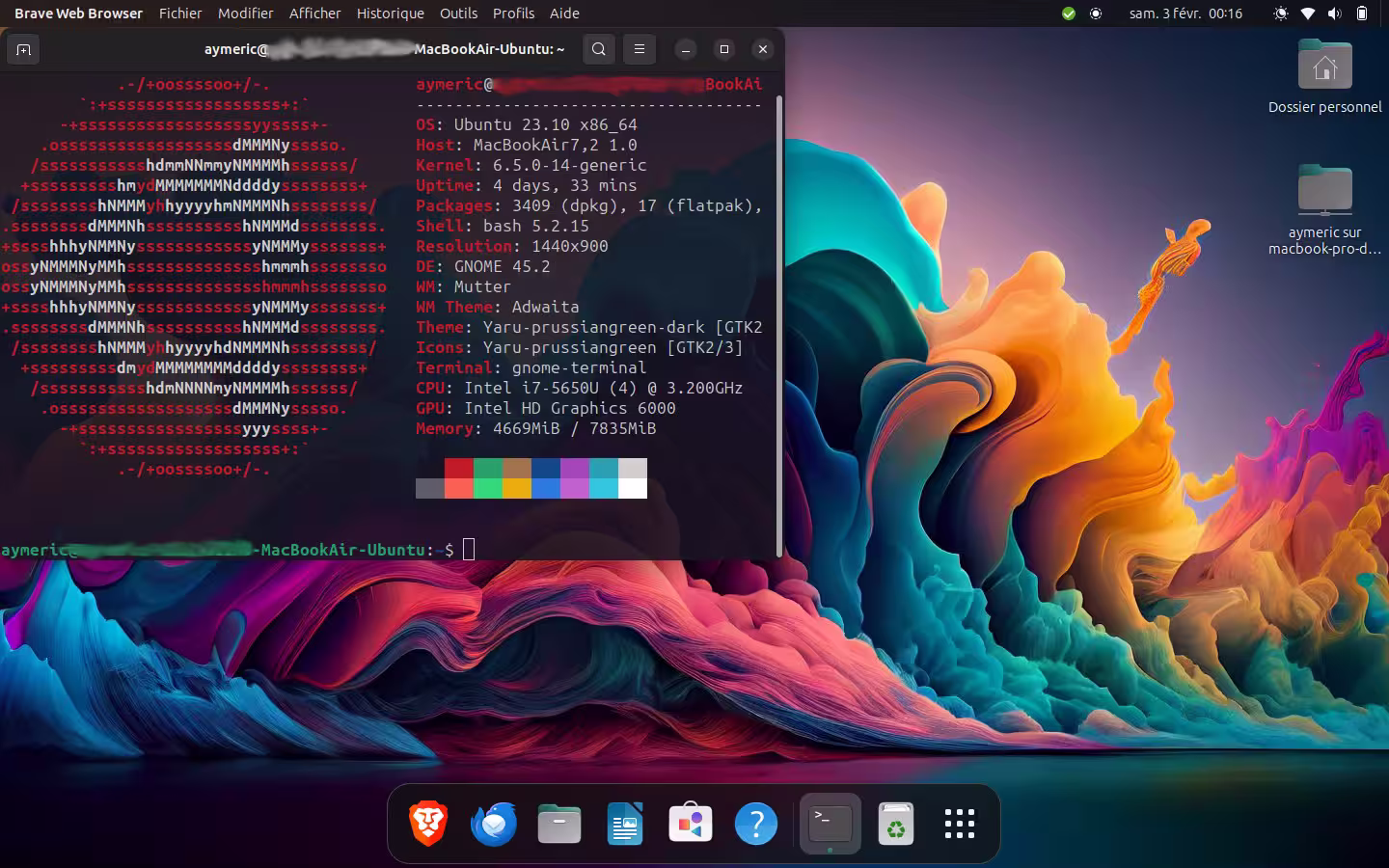Click the terminal prompt cursor
The height and width of the screenshot is (868, 1389).
469,550
